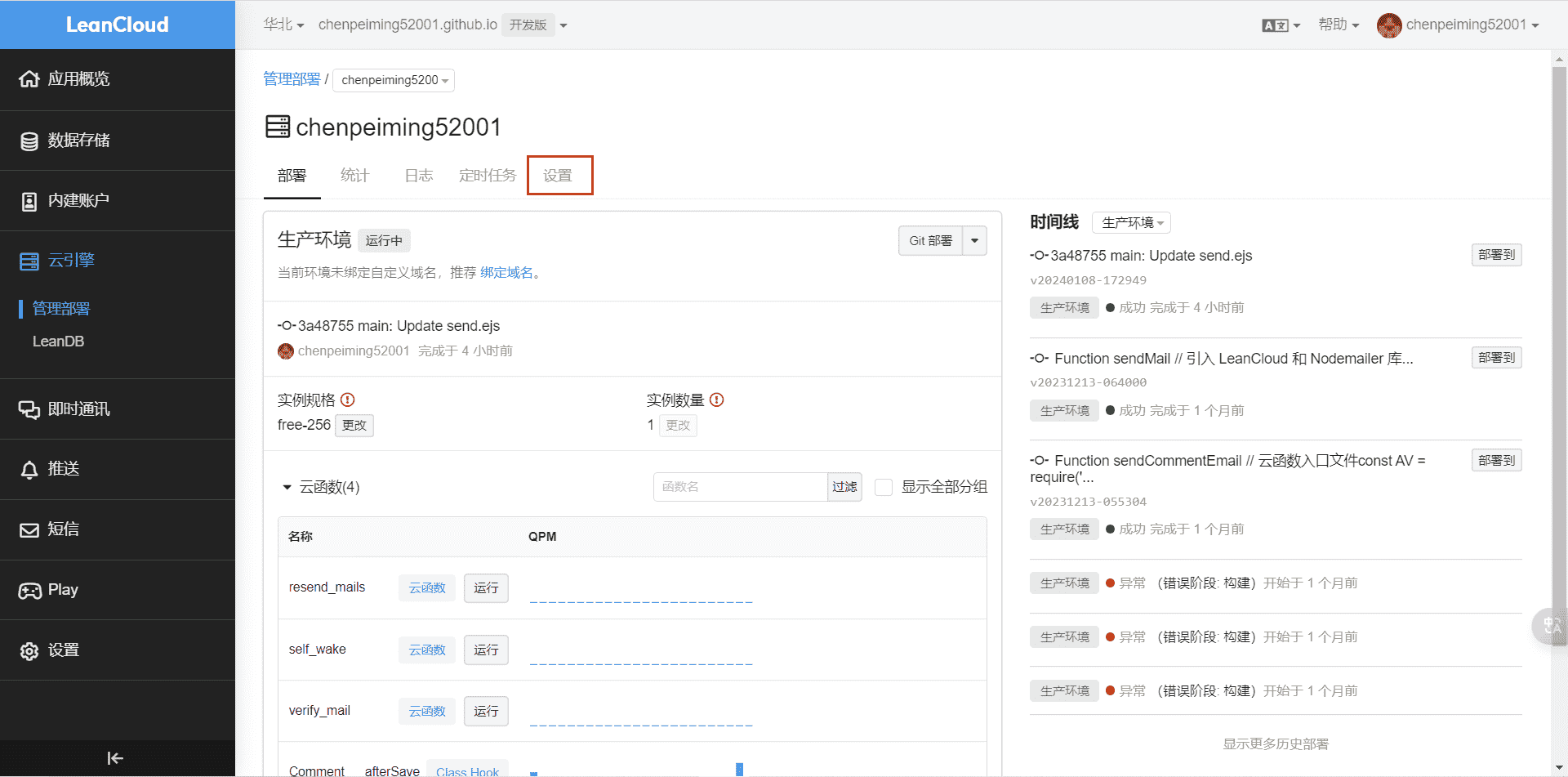The height and width of the screenshot is (777, 1568).
Task: Click the 内建账户 icon
Action: pos(29,201)
